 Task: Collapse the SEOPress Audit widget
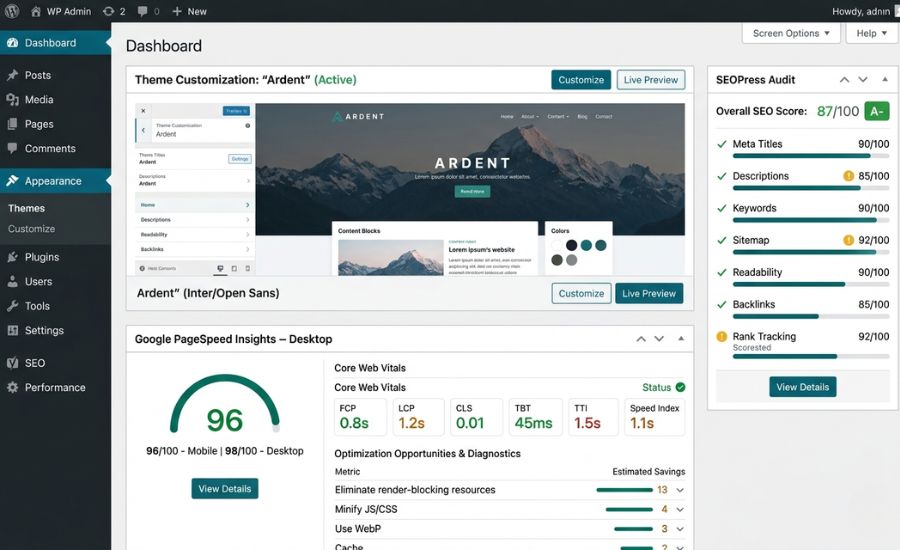885,80
